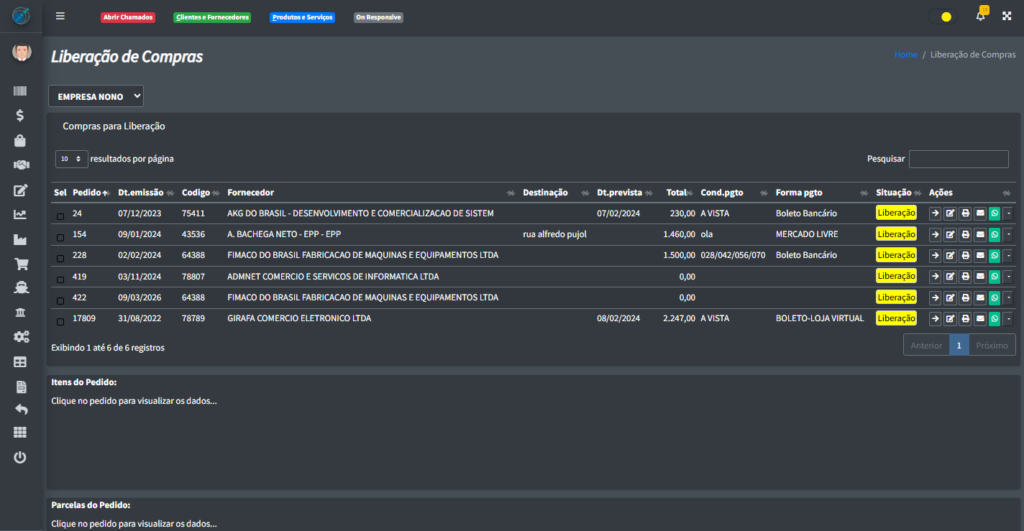Open the shopping cart sidebar icon
The height and width of the screenshot is (531, 1024).
click(20, 265)
